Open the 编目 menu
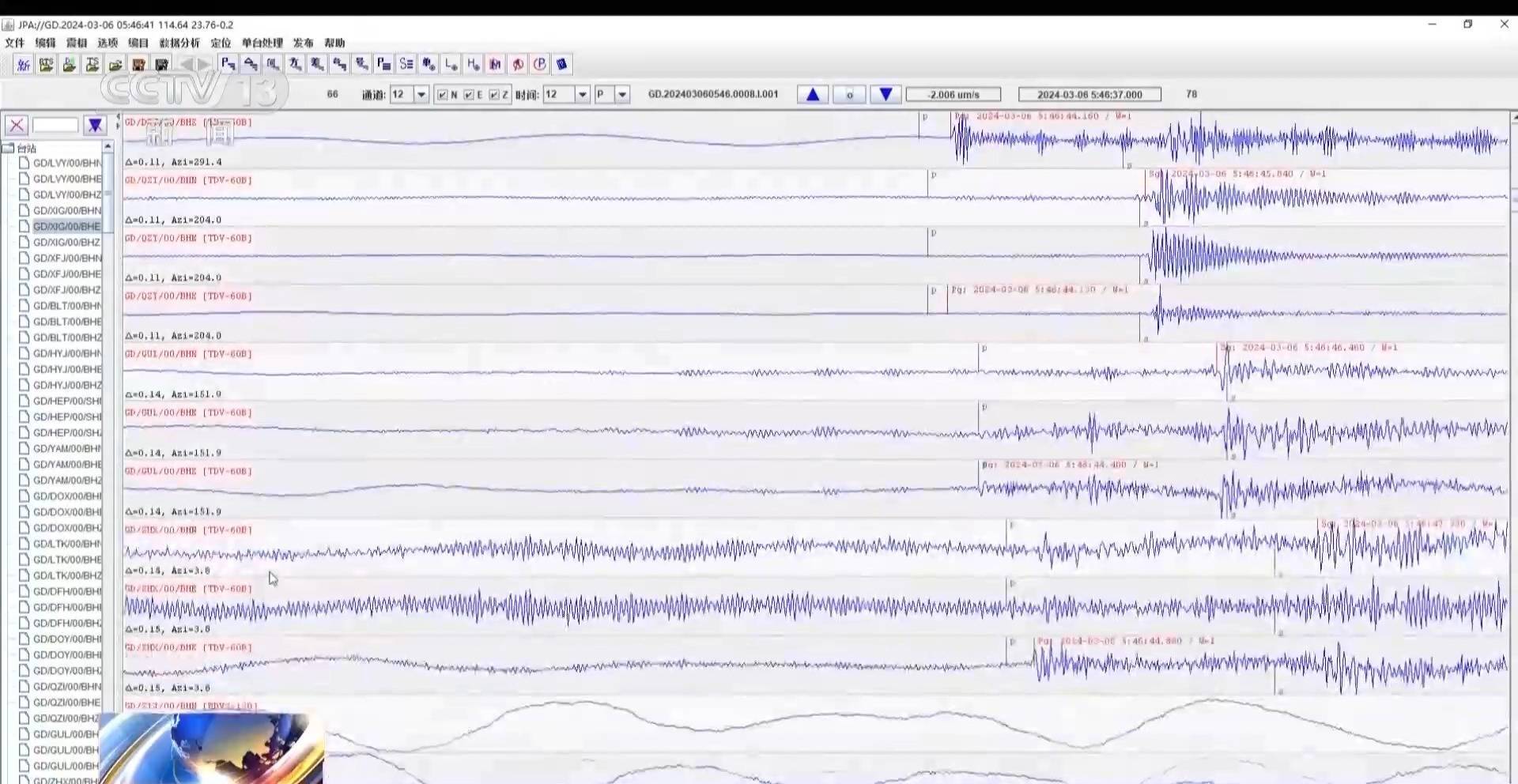The image size is (1518, 784). (138, 43)
